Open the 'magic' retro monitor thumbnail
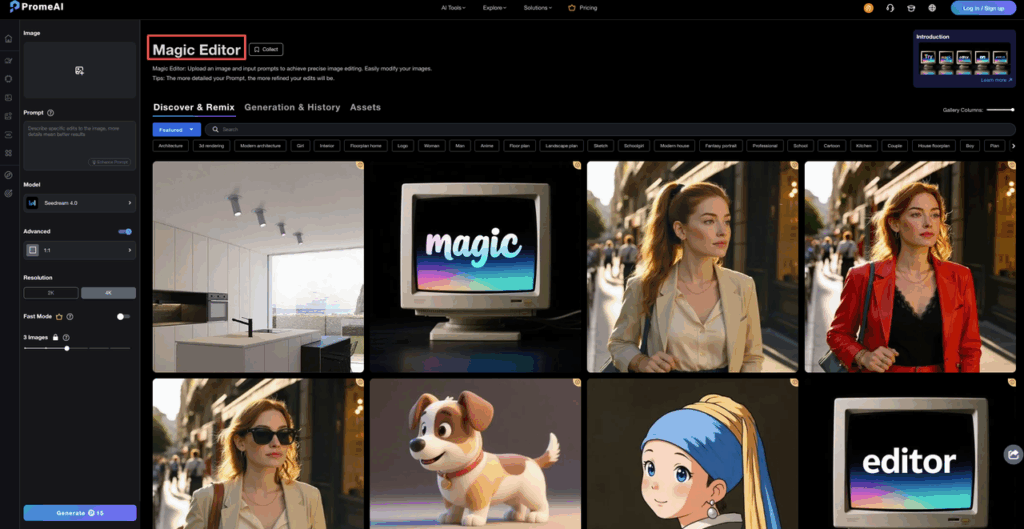 click(475, 267)
